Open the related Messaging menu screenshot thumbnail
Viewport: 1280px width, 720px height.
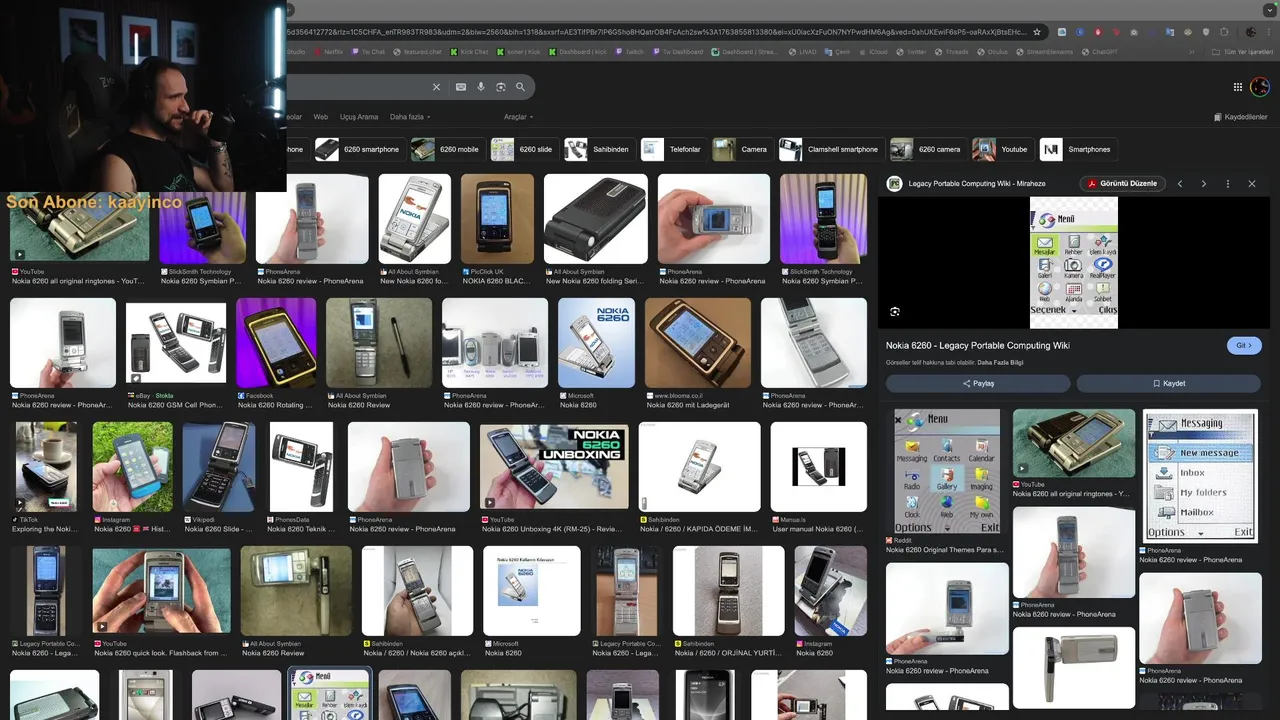[1200, 476]
